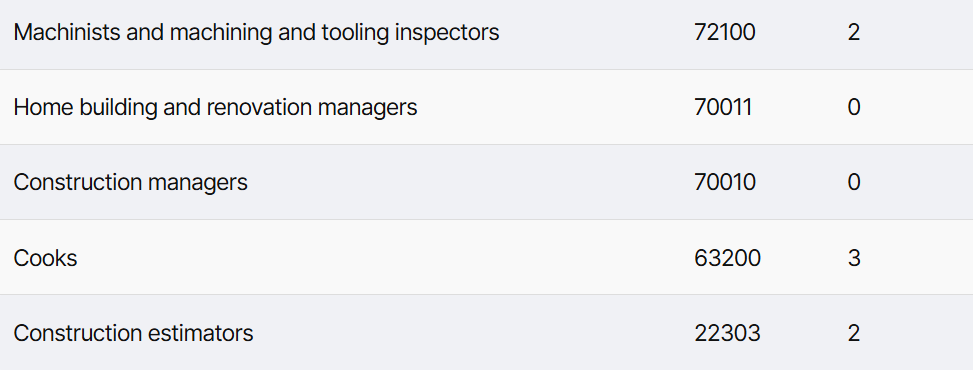973x370 pixels.
Task: Click the 0 in Construction managers row
Action: click(x=854, y=183)
